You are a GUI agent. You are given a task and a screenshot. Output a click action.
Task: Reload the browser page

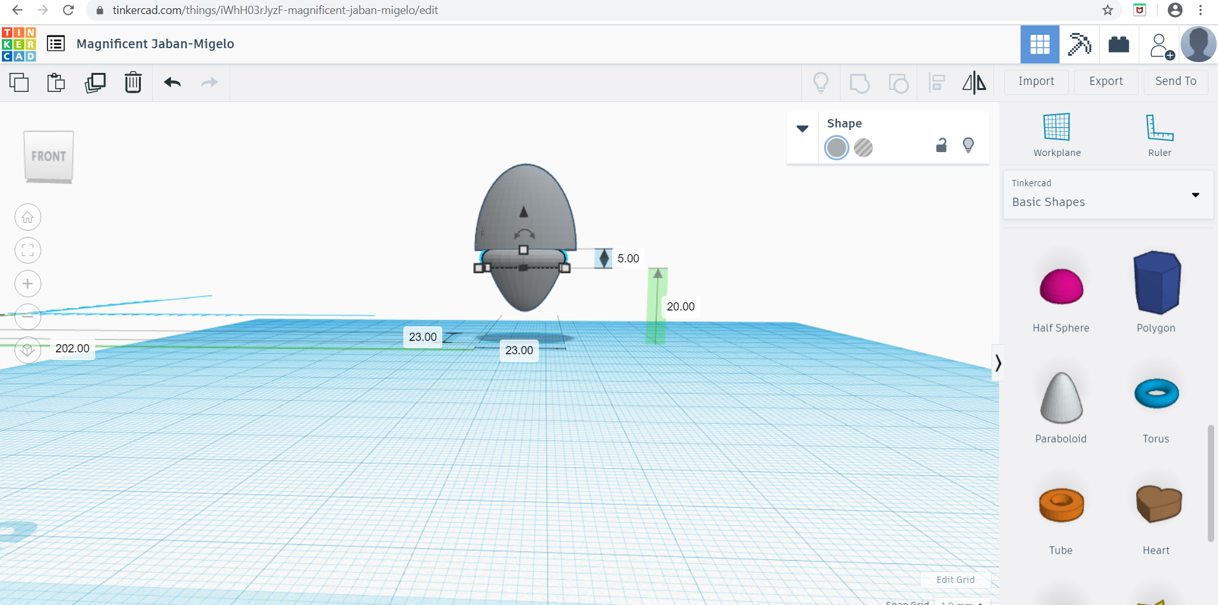click(68, 10)
